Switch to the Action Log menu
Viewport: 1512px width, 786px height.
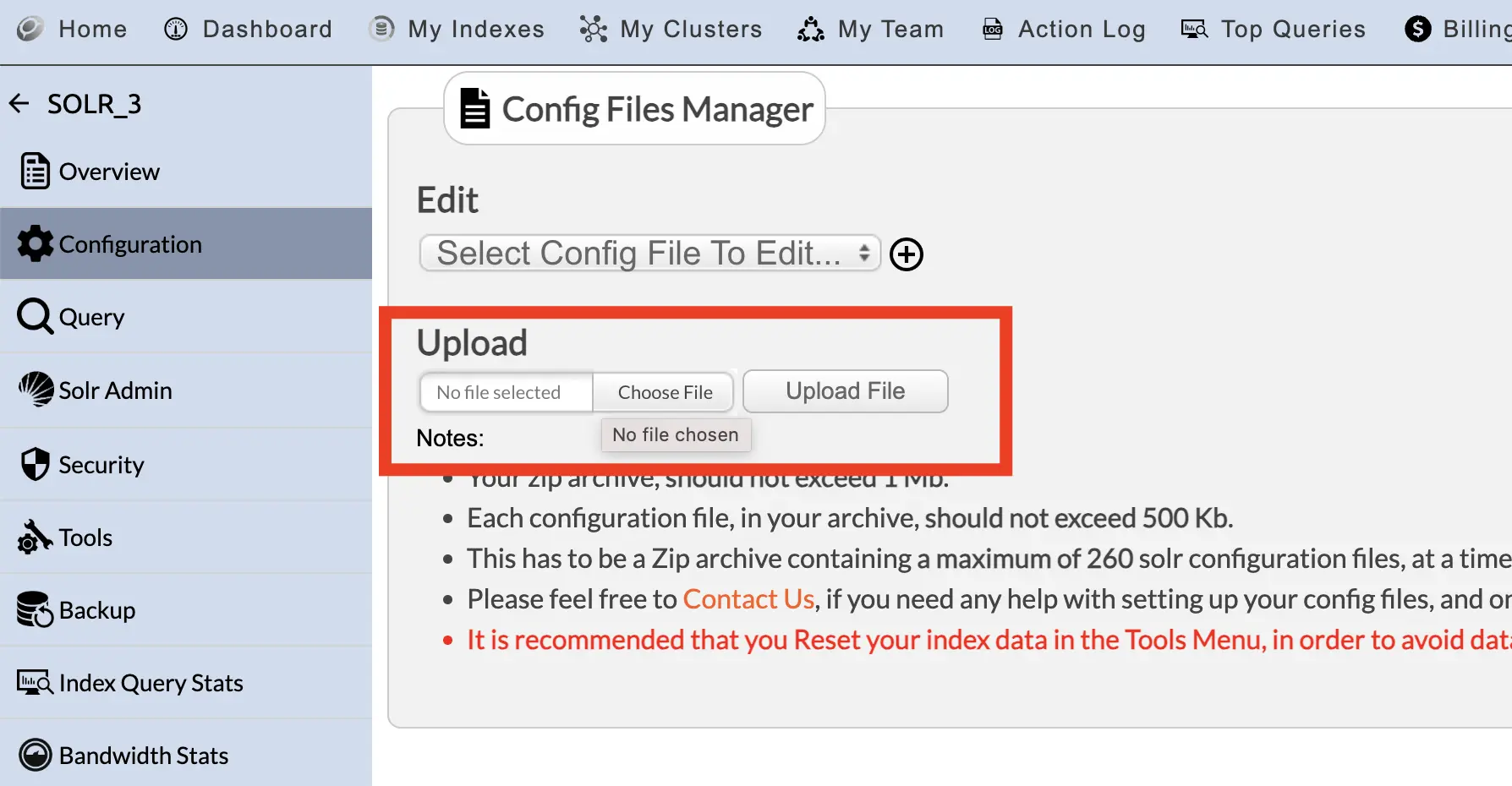point(1063,29)
